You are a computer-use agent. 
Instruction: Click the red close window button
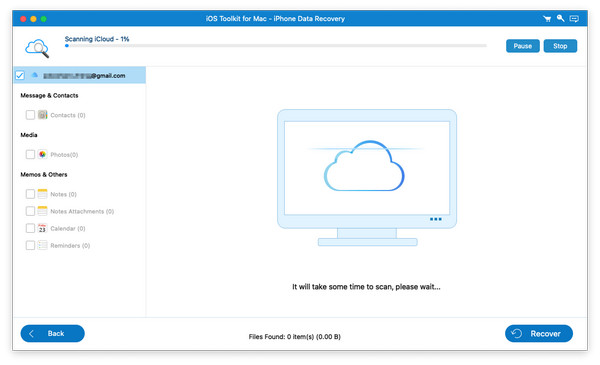click(x=23, y=19)
